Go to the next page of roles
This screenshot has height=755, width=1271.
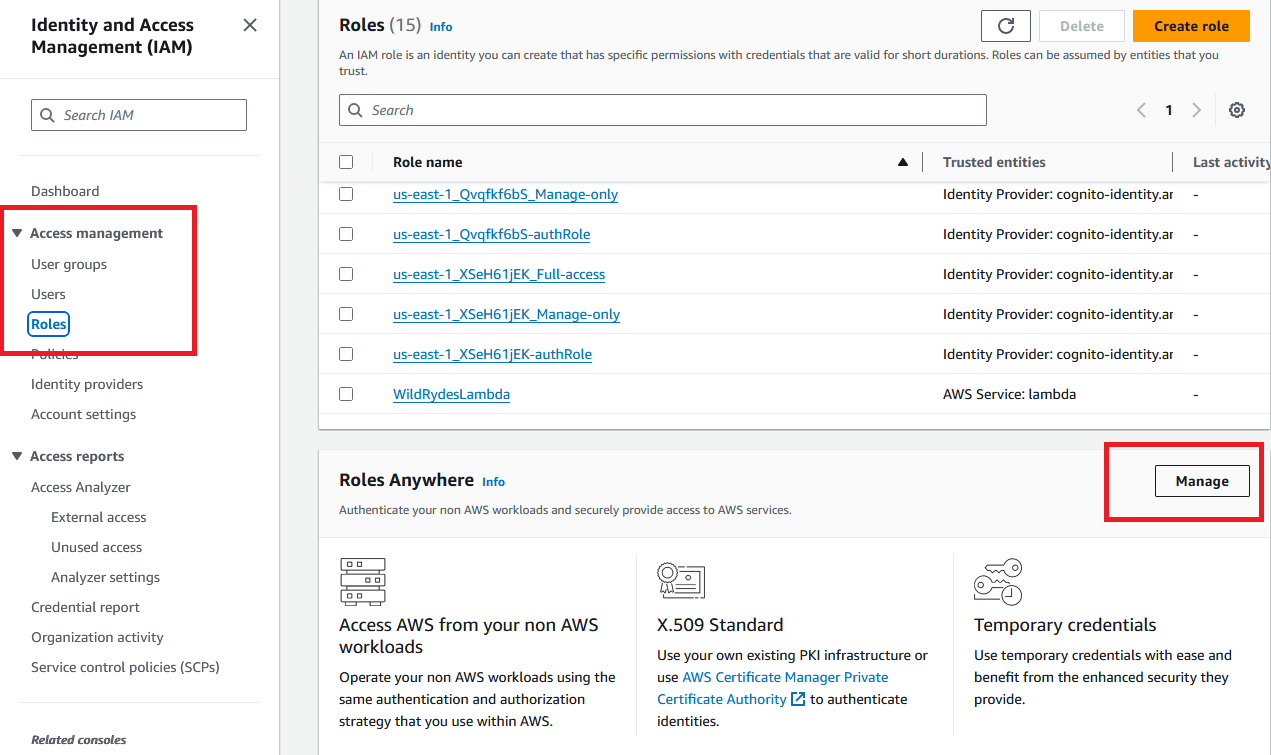click(1197, 110)
